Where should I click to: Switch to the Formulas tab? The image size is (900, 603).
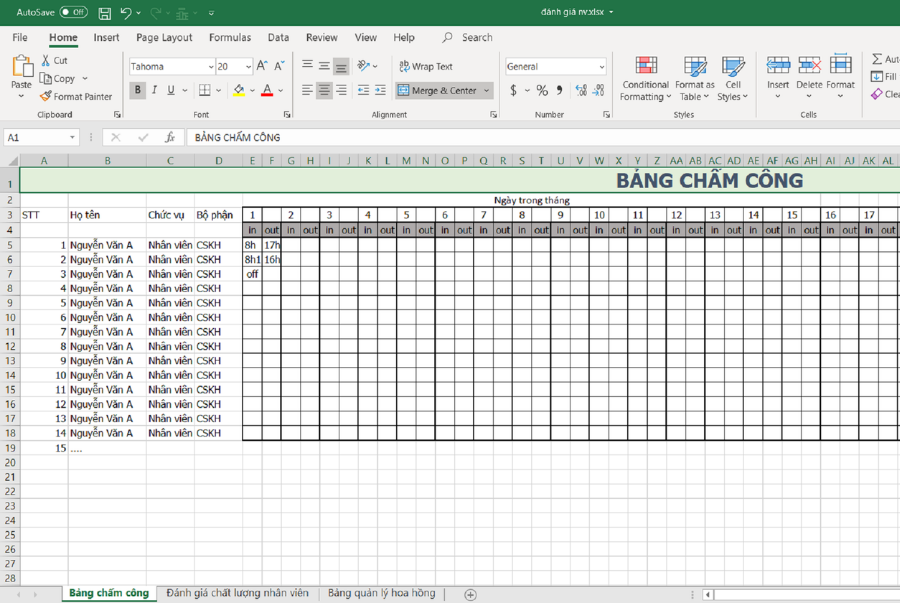click(x=230, y=37)
